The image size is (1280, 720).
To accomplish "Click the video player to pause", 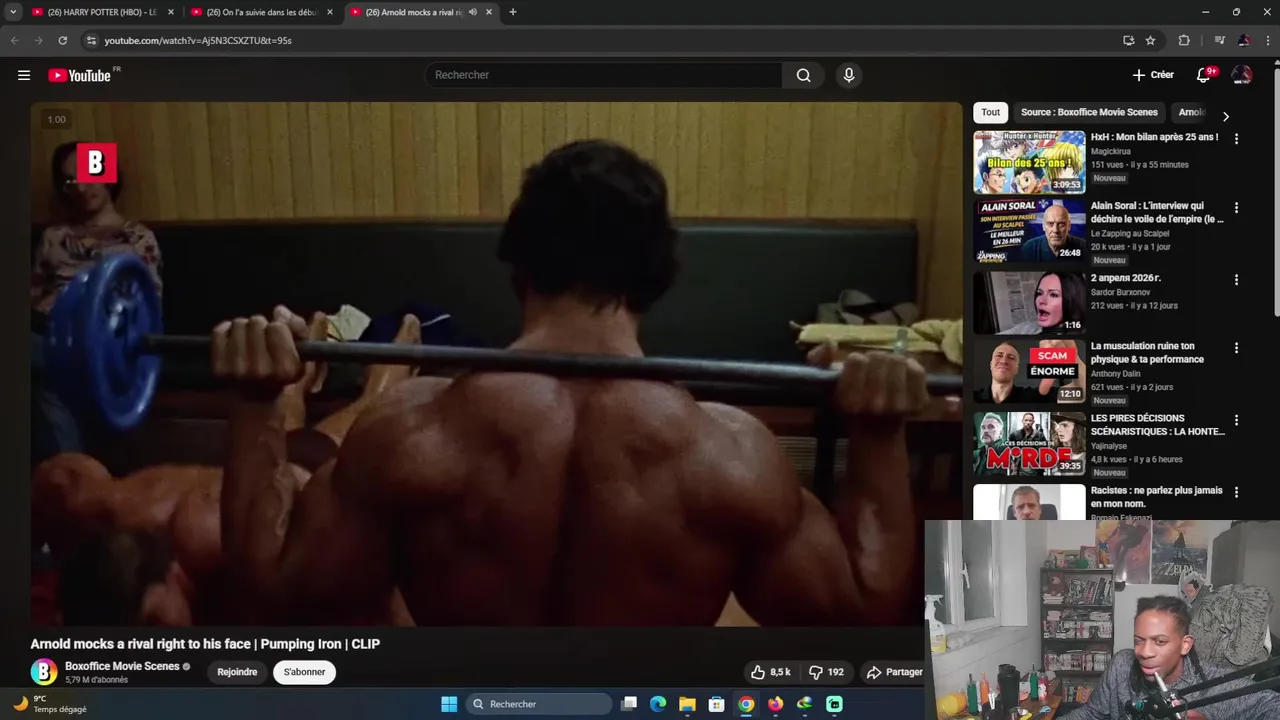I will click(x=496, y=364).
